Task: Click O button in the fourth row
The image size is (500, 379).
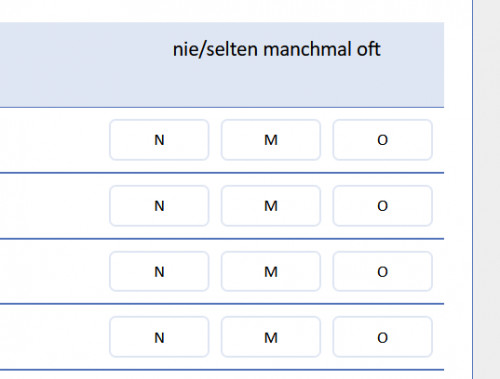Action: pyautogui.click(x=383, y=337)
